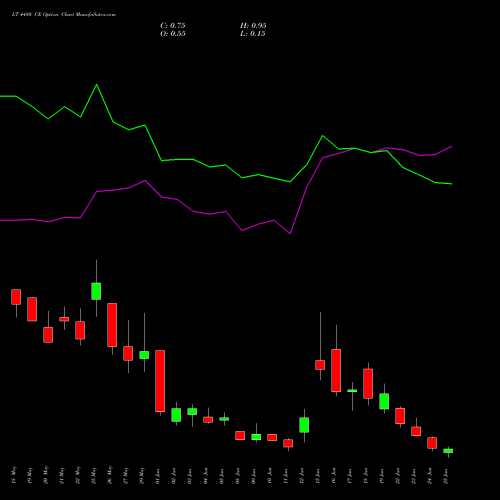The height and width of the screenshot is (500, 500).
Task: Click the '22 May' date axis label
Action: point(78,475)
